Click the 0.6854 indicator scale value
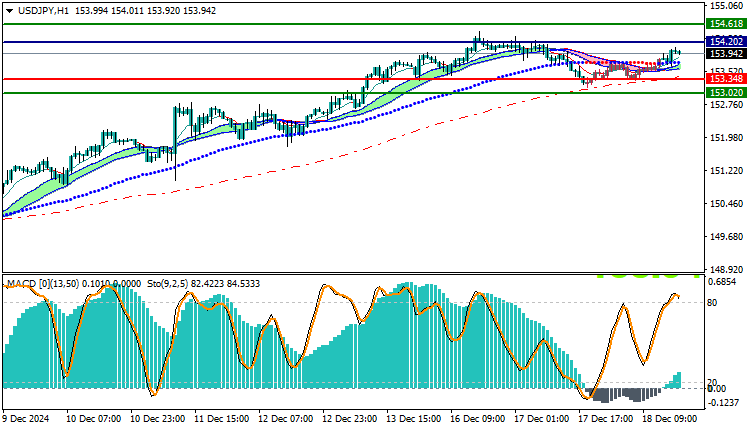This screenshot has width=750, height=430. 721,282
